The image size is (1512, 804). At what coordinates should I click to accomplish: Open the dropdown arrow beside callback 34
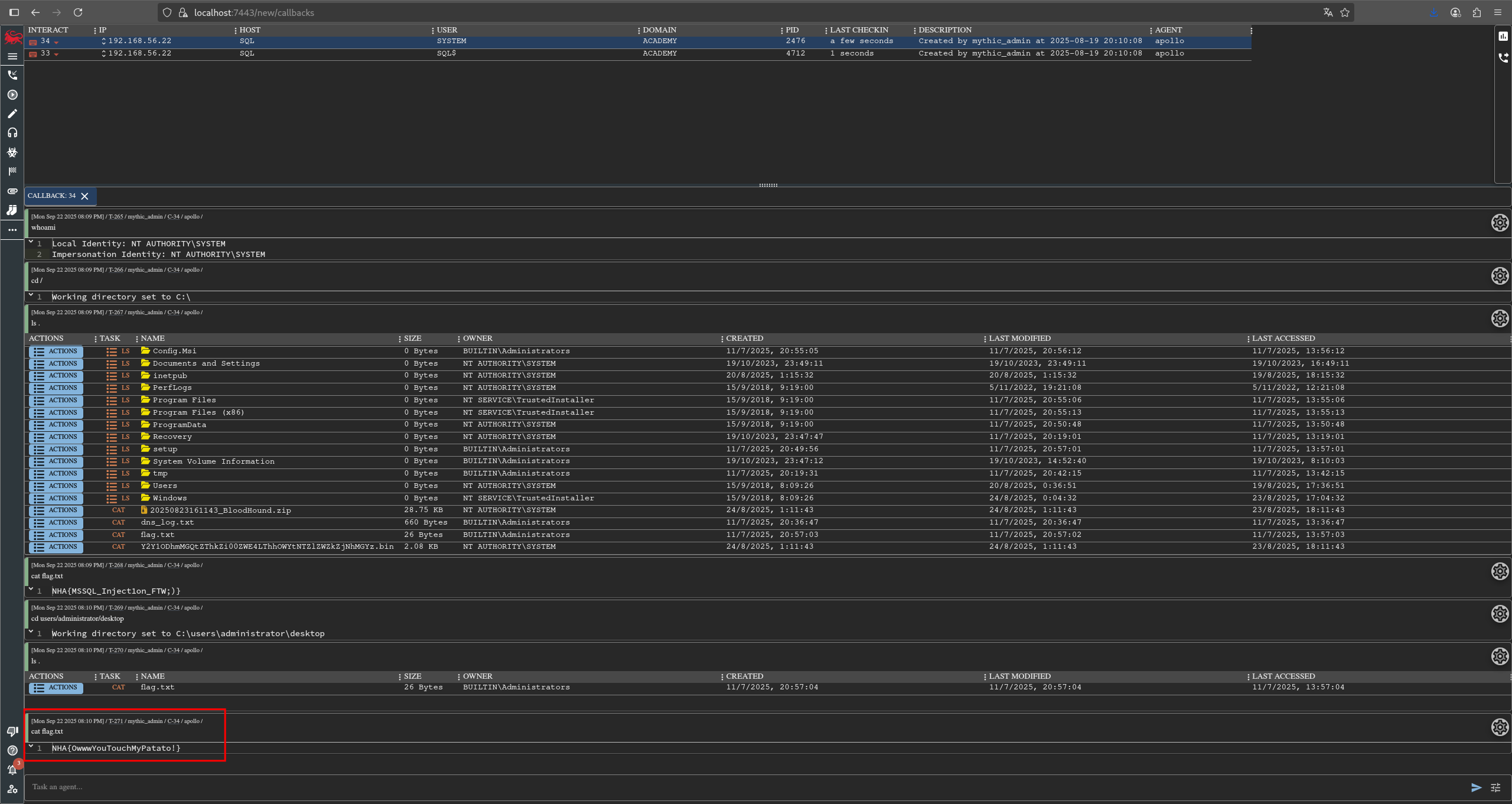click(56, 43)
